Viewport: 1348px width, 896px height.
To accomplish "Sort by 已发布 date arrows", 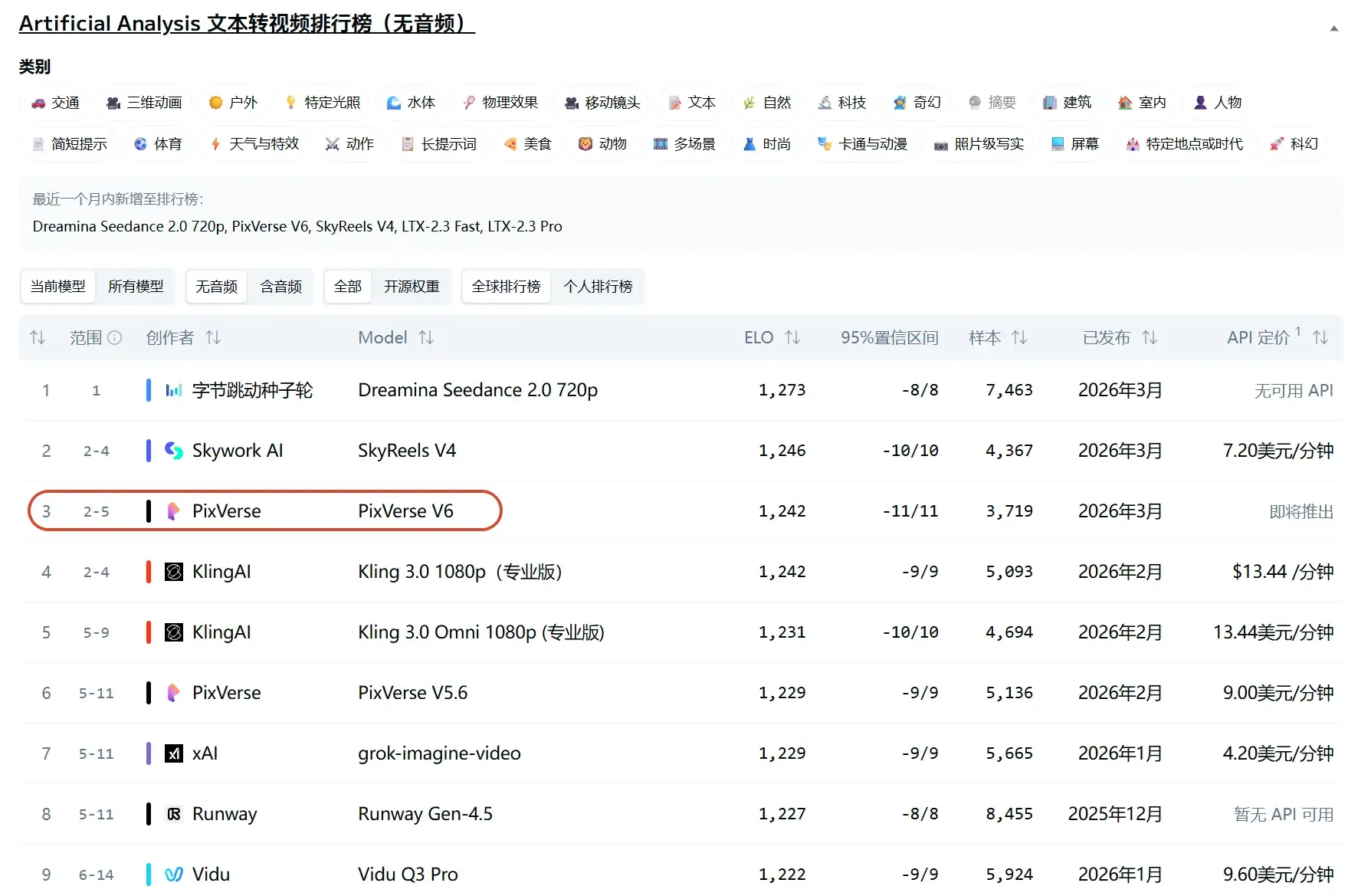I will (1150, 338).
